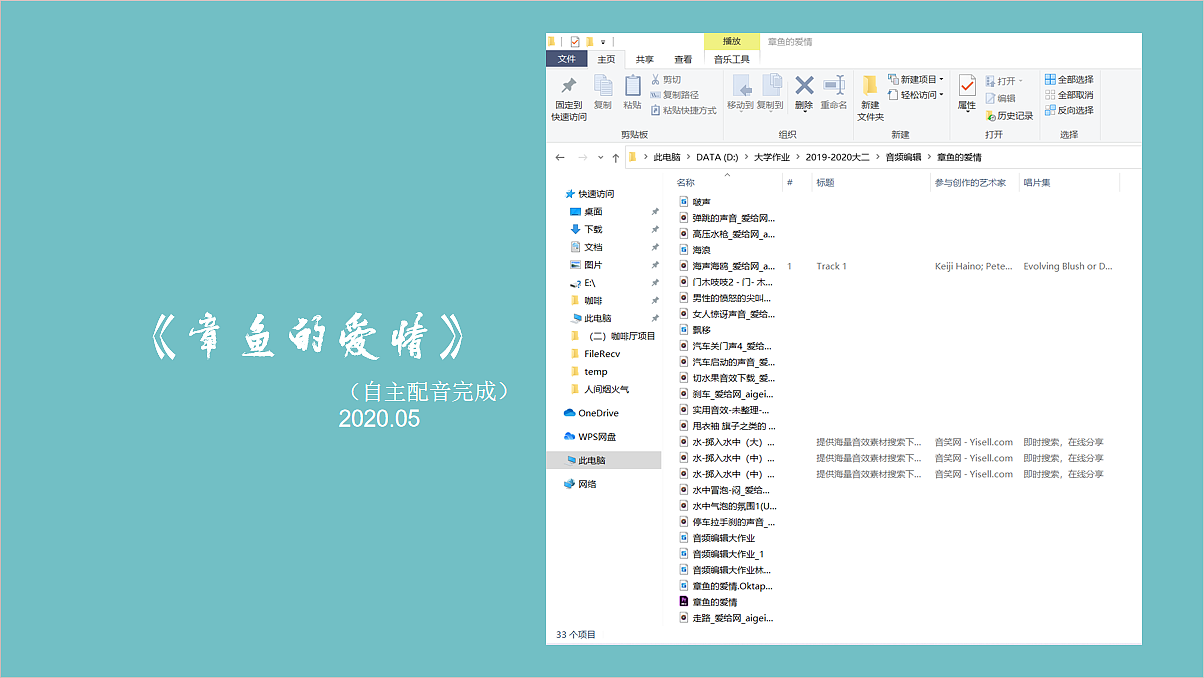The height and width of the screenshot is (678, 1204).
Task: Open file History (历史记录)
Action: click(1014, 116)
